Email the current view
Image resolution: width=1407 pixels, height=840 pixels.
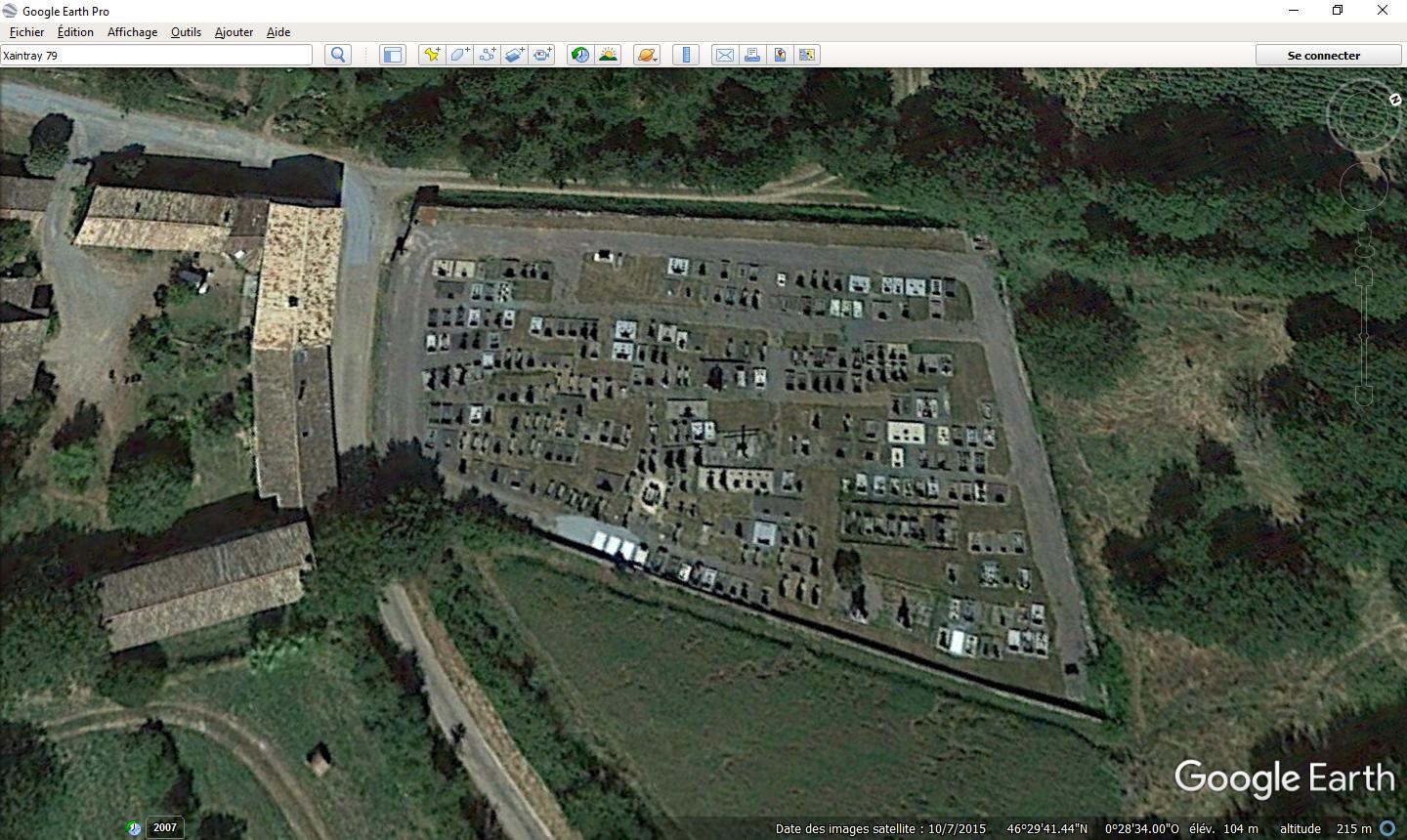(x=725, y=55)
